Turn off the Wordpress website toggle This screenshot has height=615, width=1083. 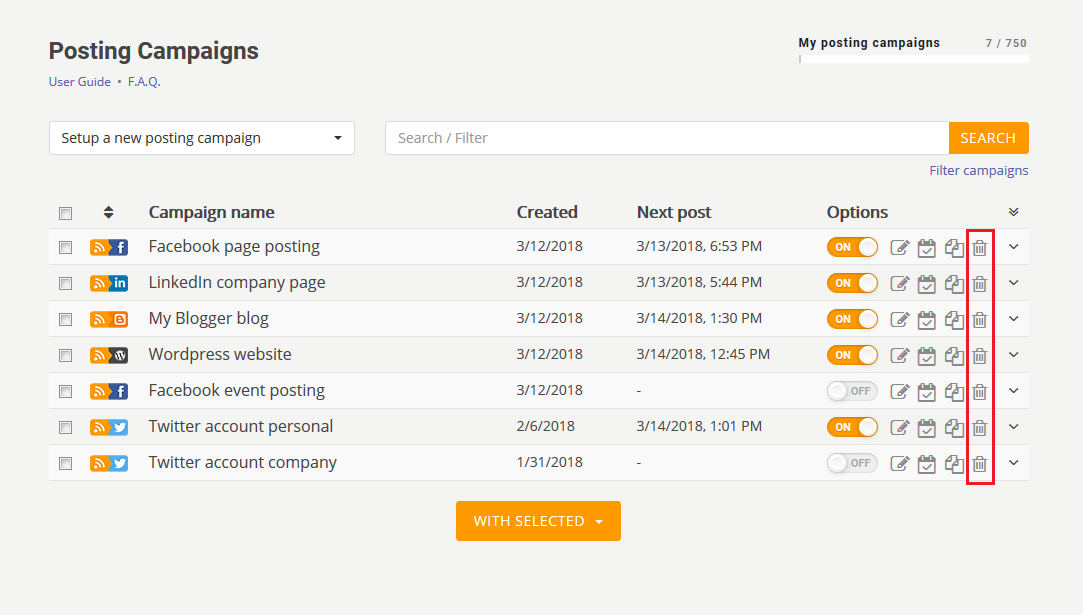pyautogui.click(x=852, y=354)
